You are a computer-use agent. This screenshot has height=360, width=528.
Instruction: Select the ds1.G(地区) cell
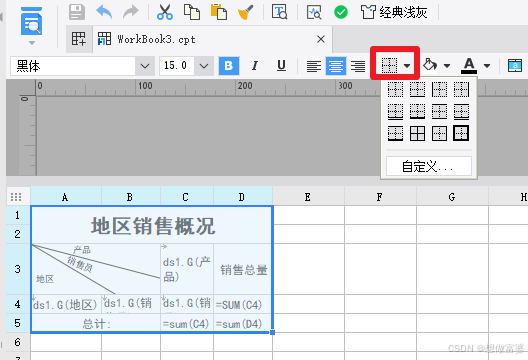(66, 304)
